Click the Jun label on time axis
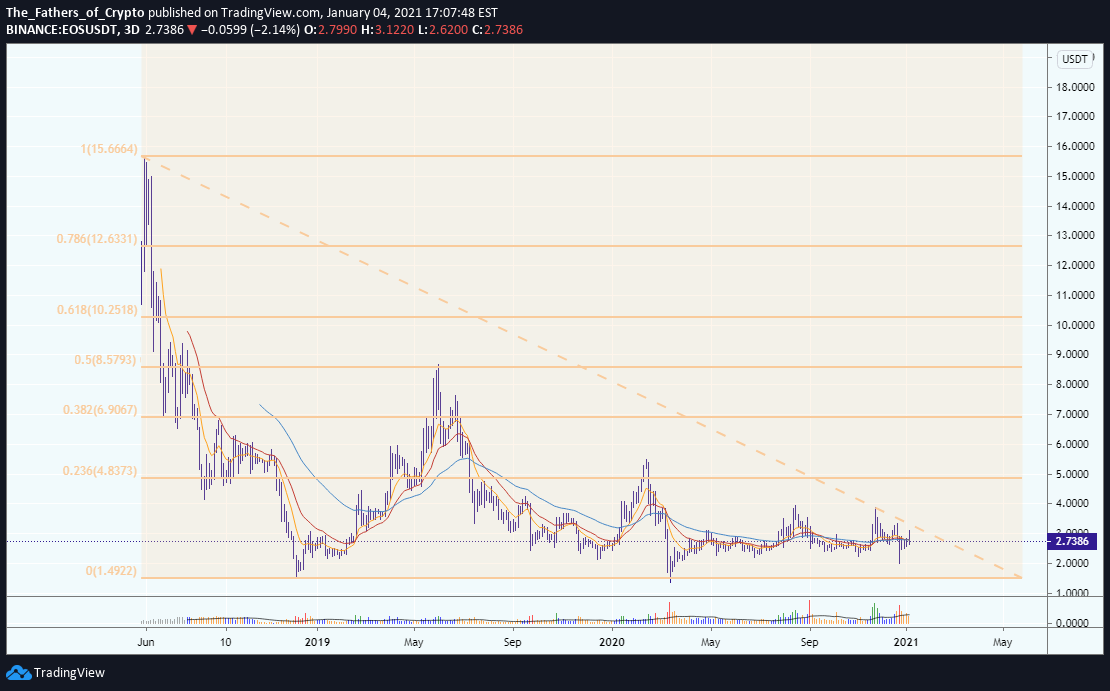 [146, 642]
